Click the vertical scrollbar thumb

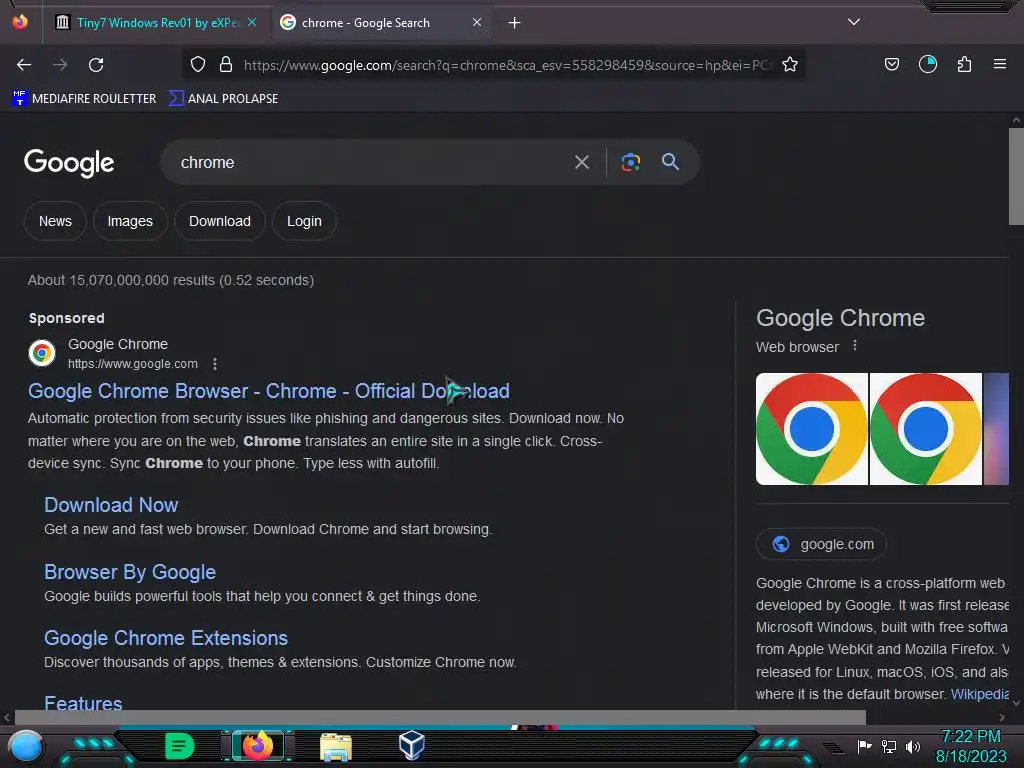point(1016,176)
